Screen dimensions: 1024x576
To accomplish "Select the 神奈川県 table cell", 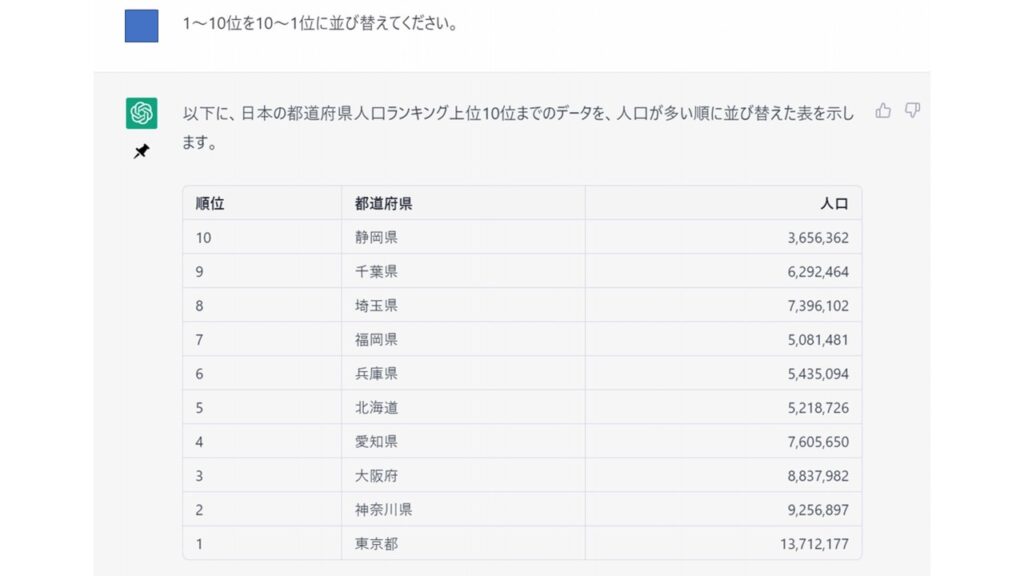I will point(384,510).
